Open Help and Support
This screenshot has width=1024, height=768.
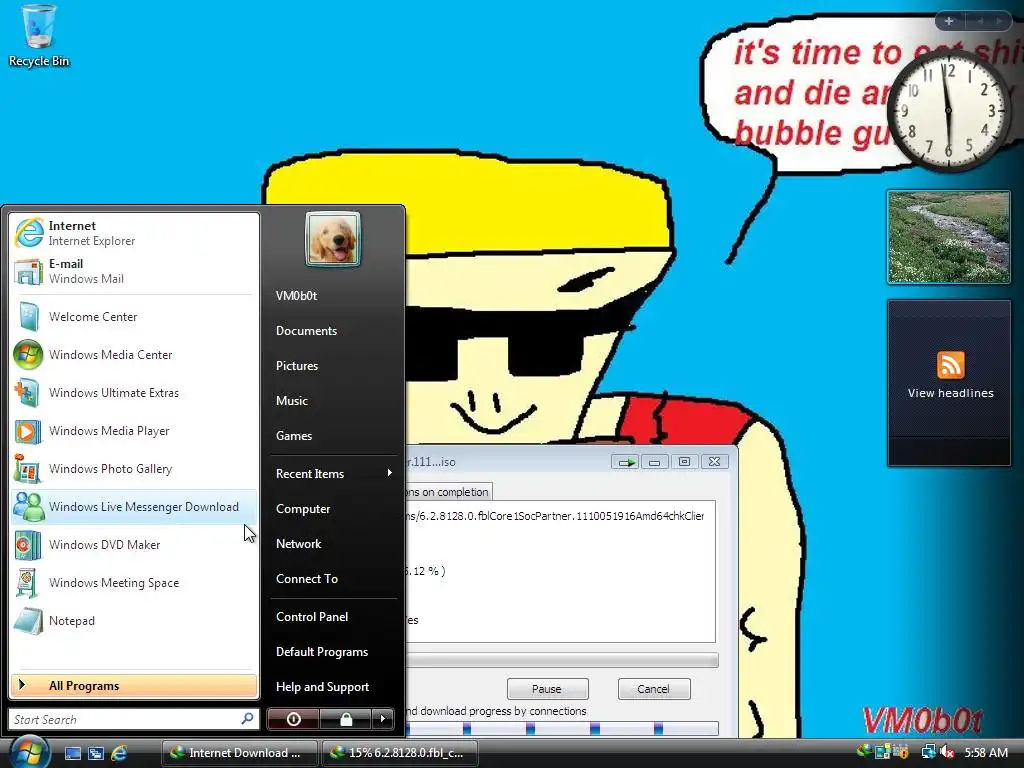(x=323, y=687)
